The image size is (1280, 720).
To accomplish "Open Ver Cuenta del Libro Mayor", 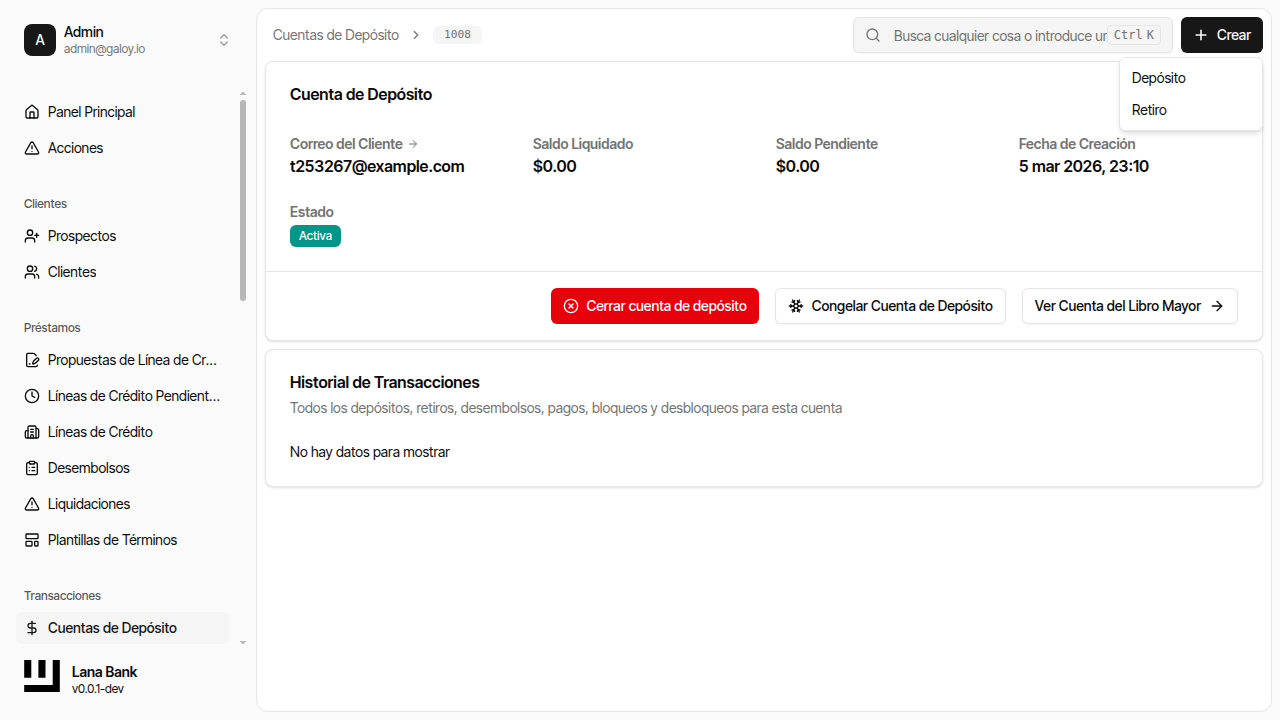I will (x=1129, y=306).
